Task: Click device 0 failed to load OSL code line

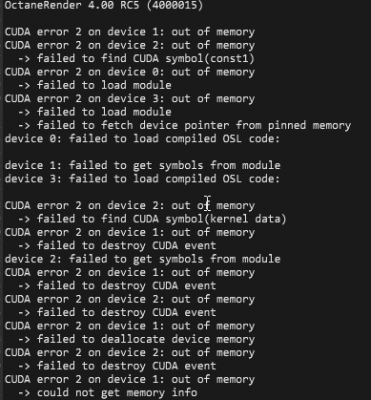Action: point(142,139)
